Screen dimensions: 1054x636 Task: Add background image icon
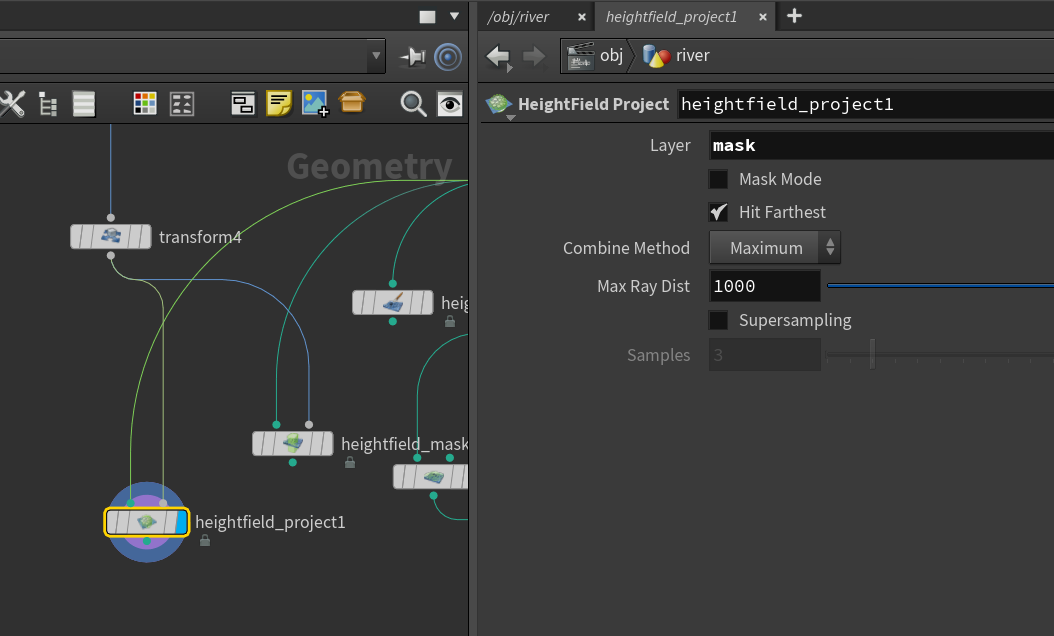coord(315,104)
